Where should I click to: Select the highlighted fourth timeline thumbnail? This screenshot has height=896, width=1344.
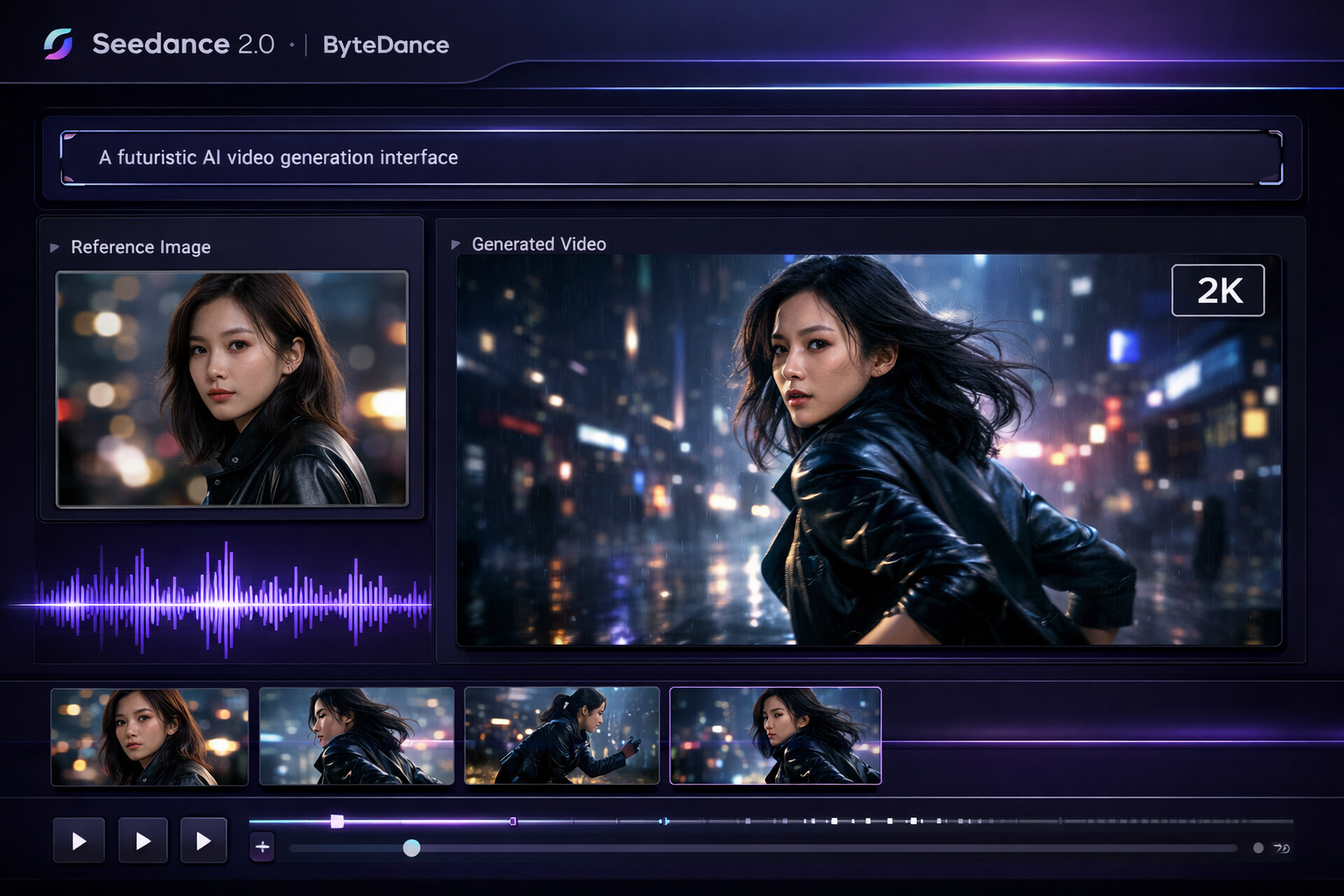pos(775,736)
